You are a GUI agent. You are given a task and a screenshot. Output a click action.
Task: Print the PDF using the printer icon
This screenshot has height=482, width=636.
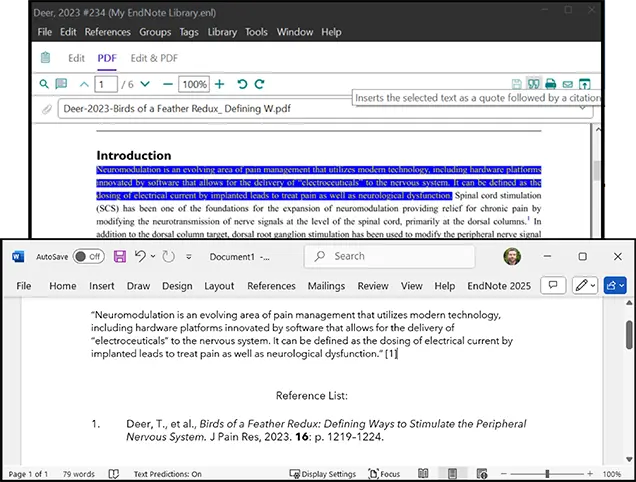click(x=549, y=84)
